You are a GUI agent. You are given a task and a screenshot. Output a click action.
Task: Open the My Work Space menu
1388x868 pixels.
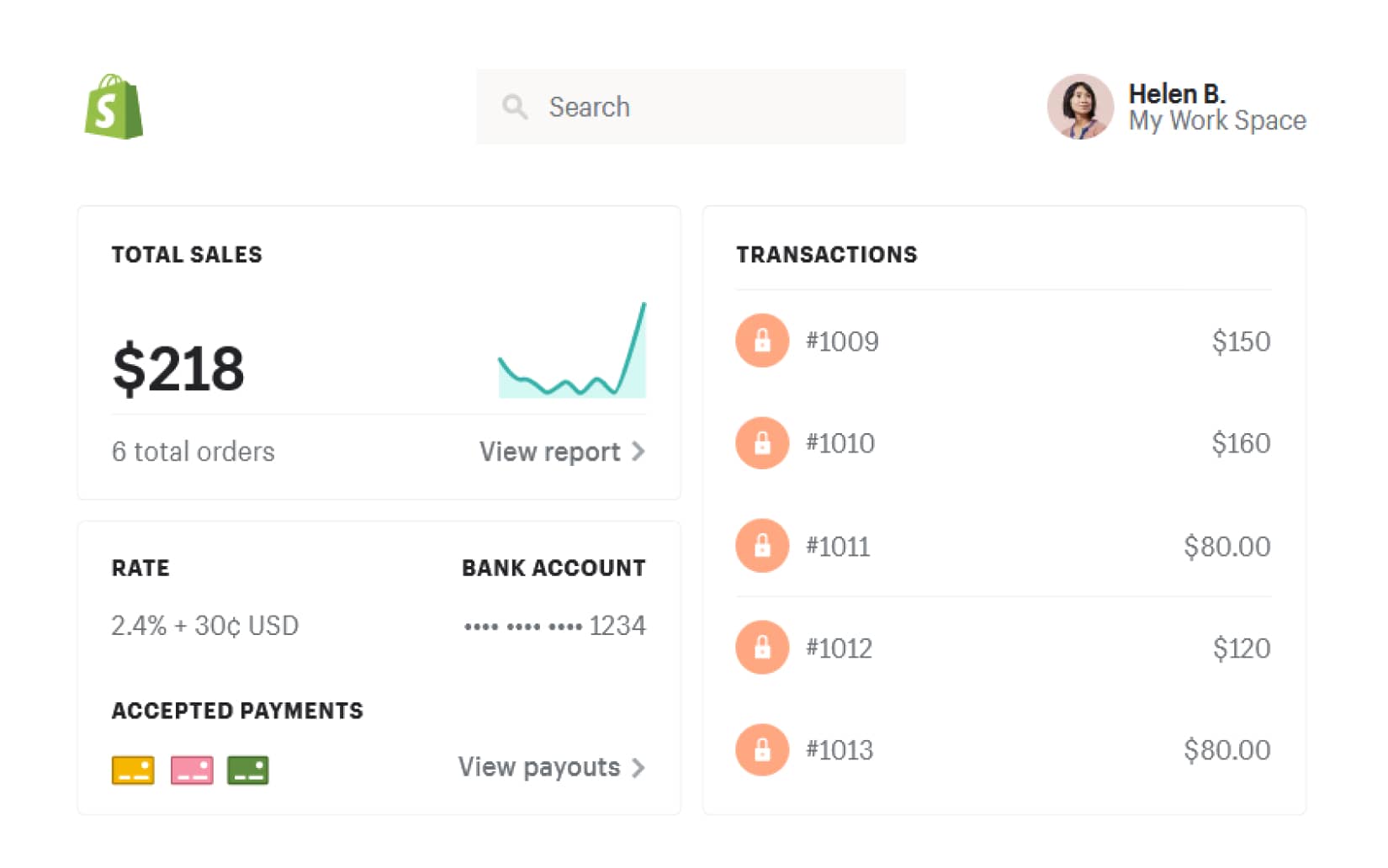1217,120
